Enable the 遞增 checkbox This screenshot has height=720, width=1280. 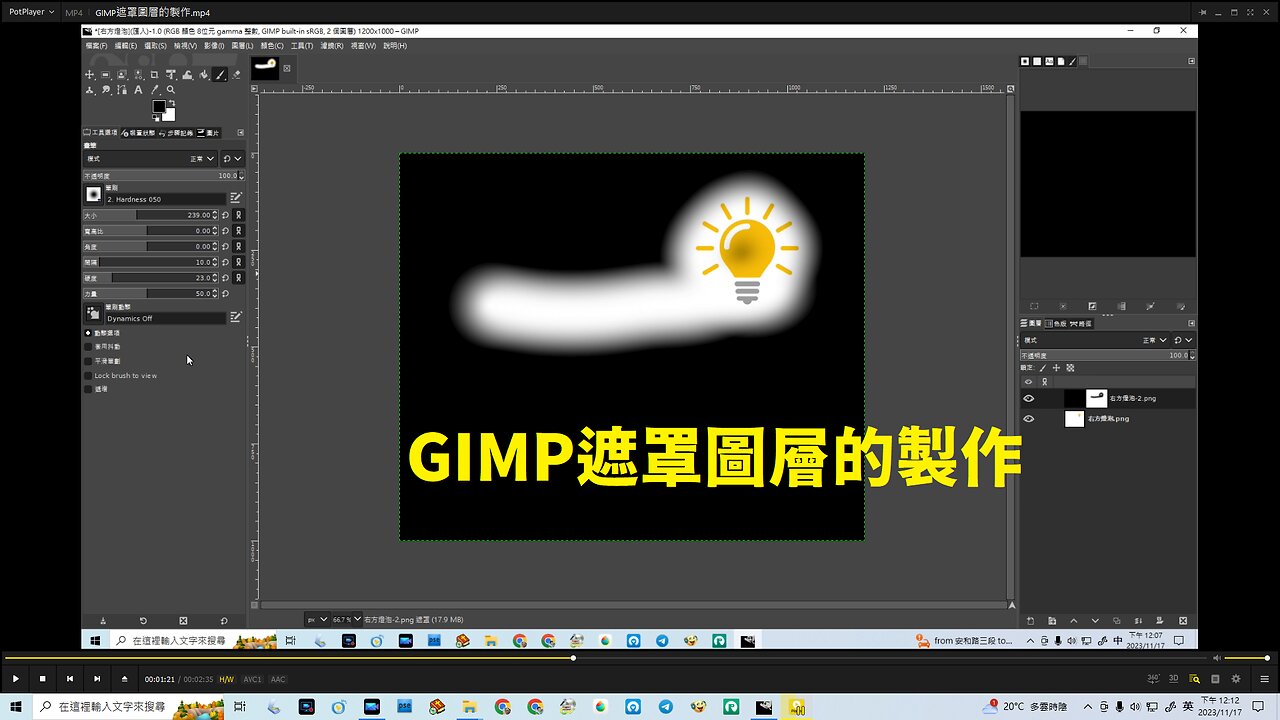88,389
